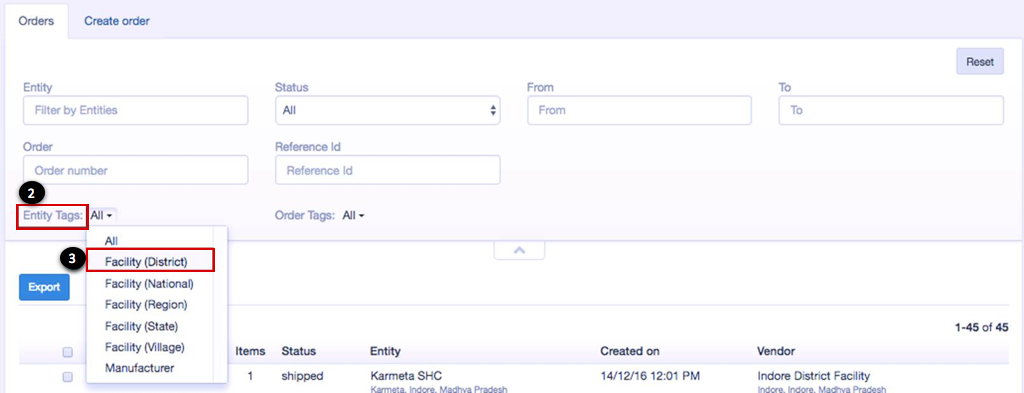Select Manufacturer entity tag option
This screenshot has height=393, width=1024.
coord(140,368)
